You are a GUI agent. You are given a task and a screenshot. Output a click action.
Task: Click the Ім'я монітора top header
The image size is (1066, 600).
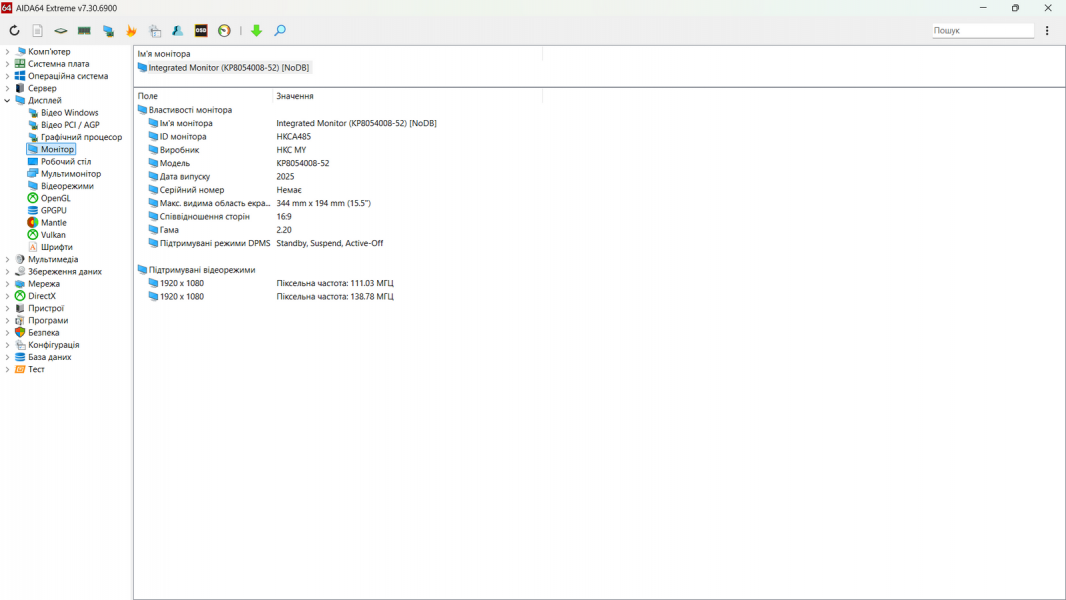(x=164, y=54)
